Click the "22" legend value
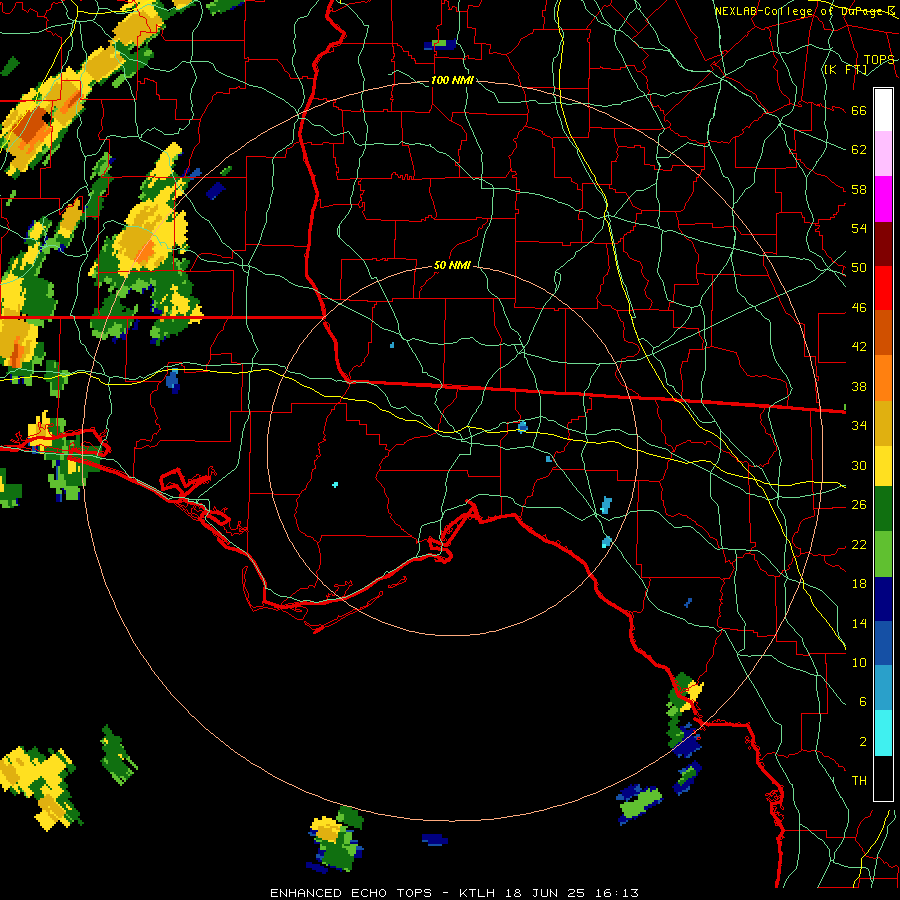This screenshot has height=900, width=900. point(859,544)
